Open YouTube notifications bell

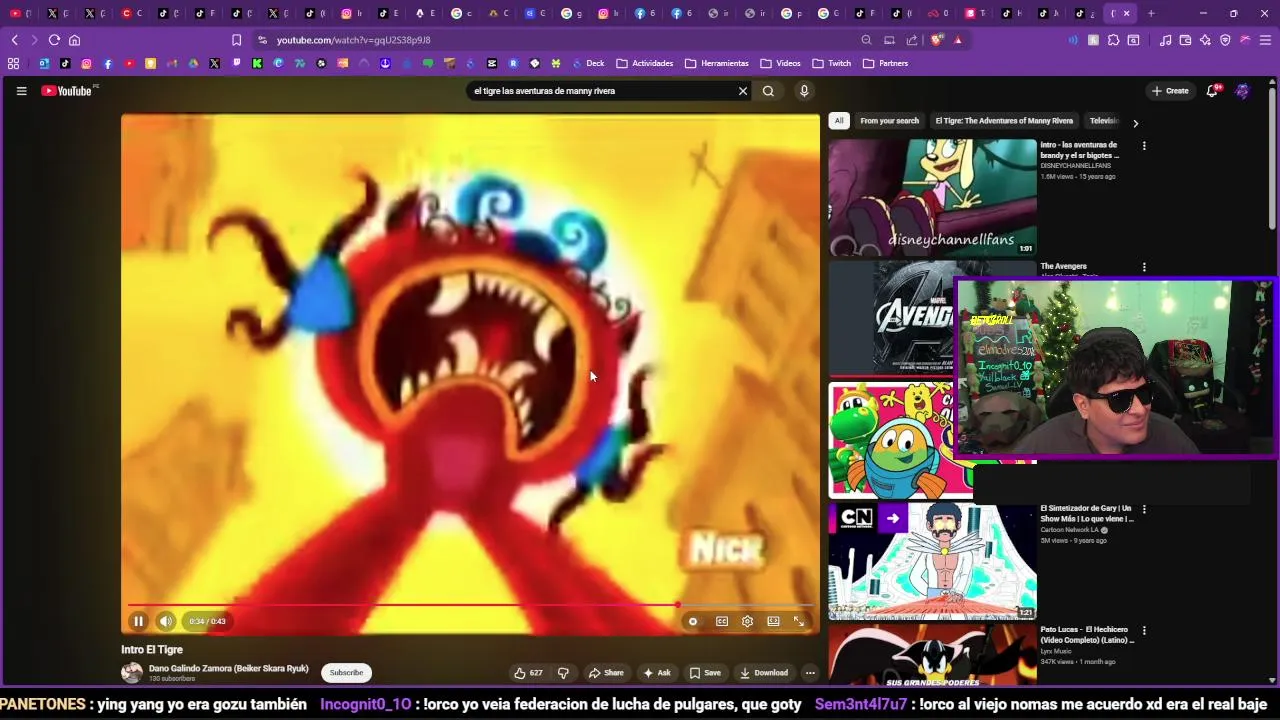point(1212,91)
